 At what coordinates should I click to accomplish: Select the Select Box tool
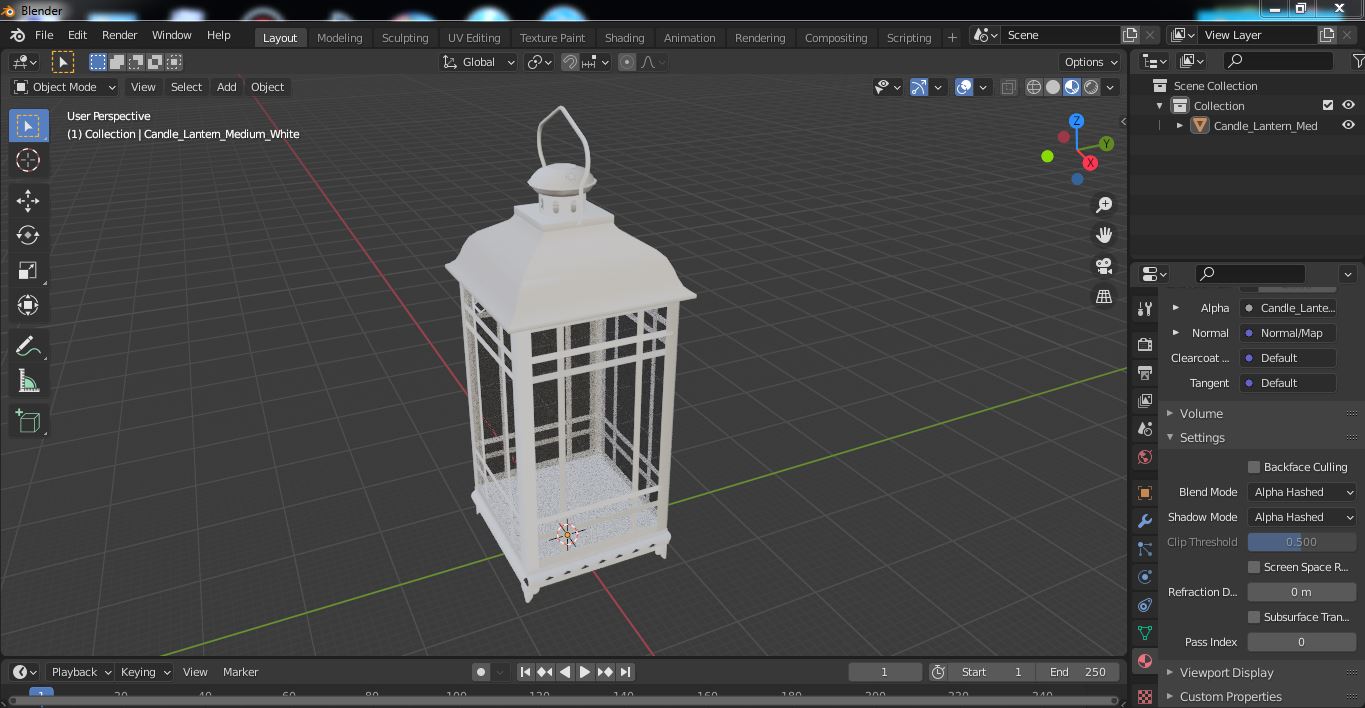click(x=28, y=126)
